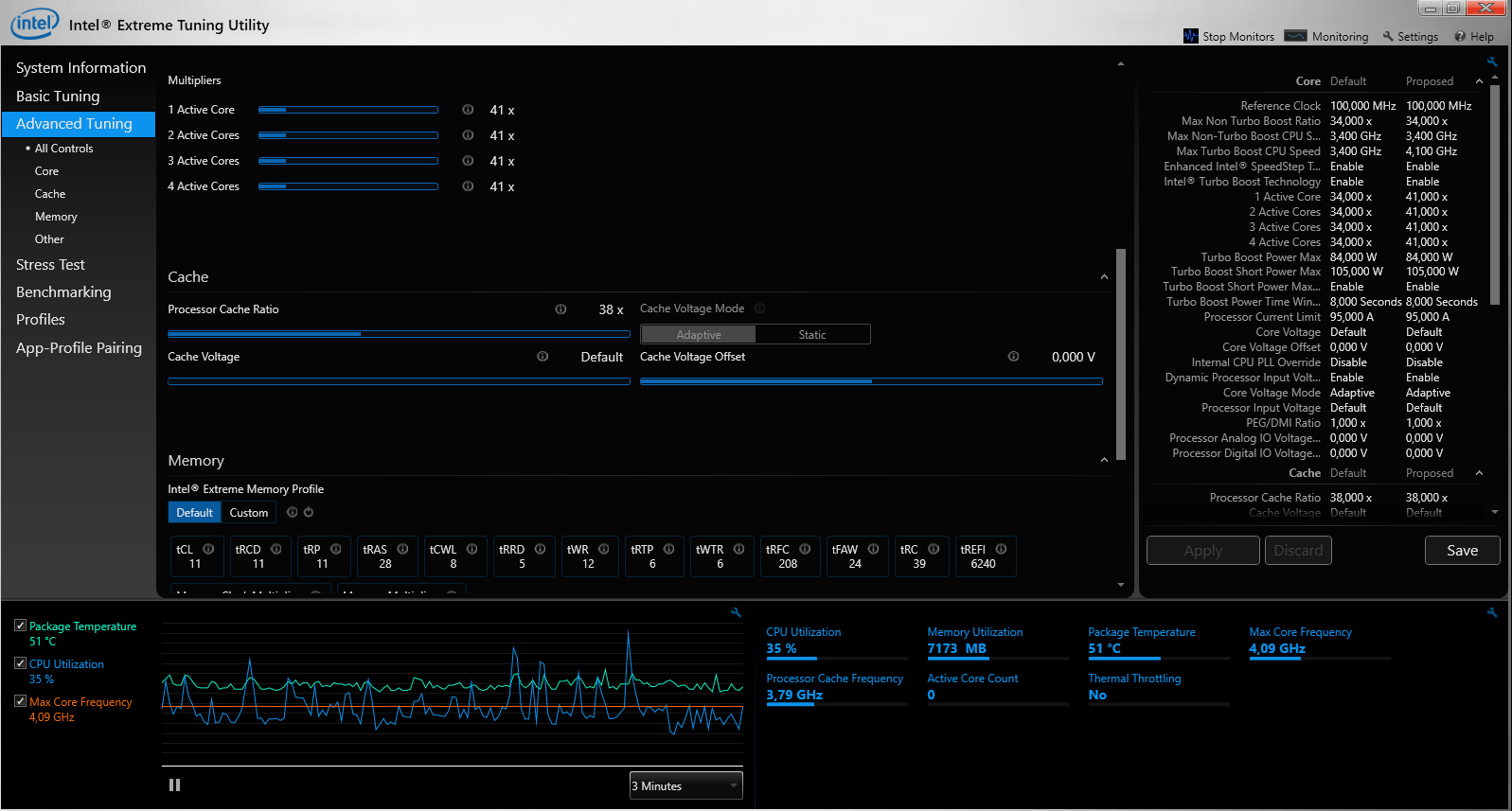Click info icon next to tCL timing

[x=208, y=549]
